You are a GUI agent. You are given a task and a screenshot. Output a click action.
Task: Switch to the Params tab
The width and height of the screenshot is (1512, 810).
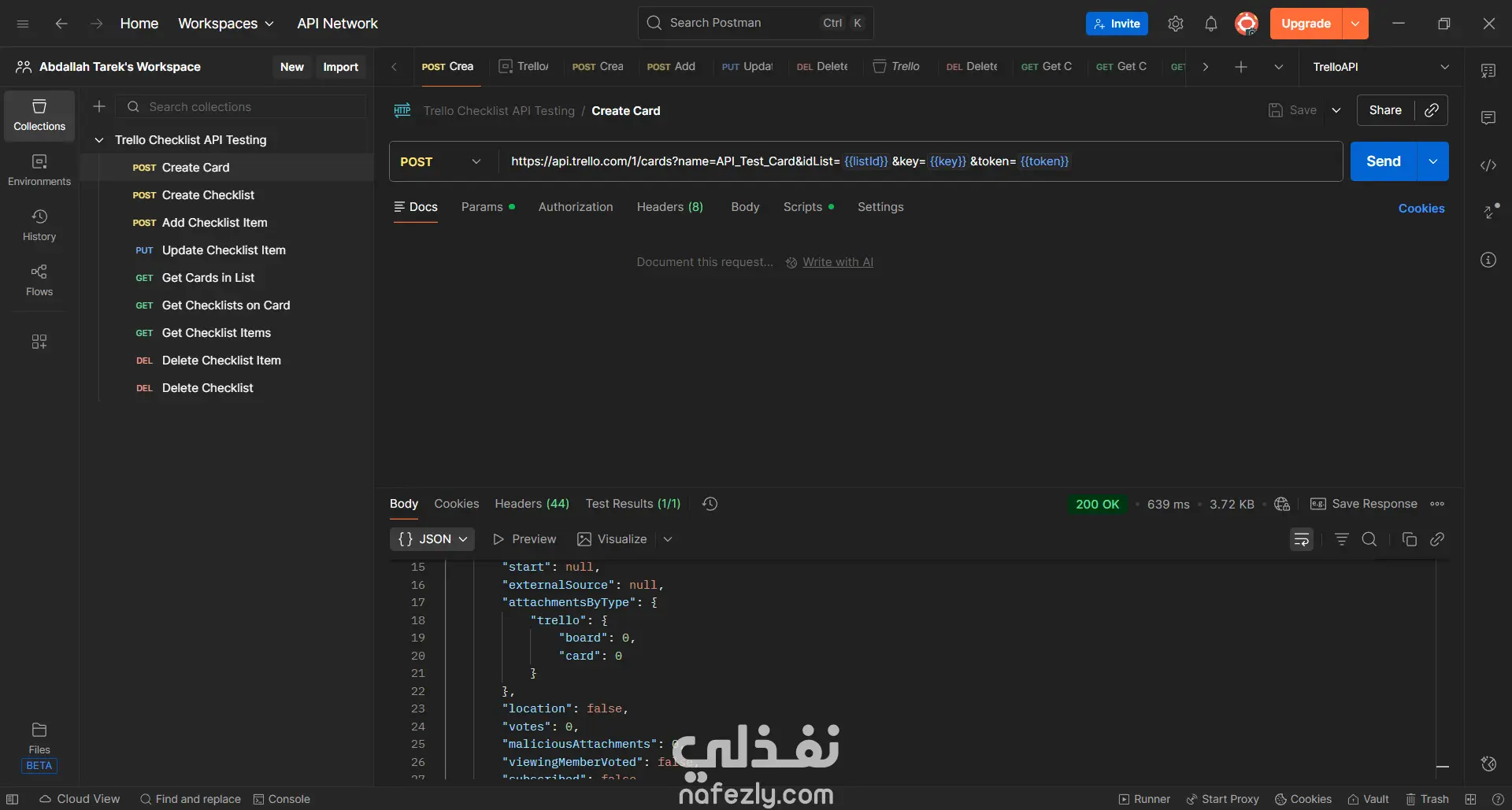[x=487, y=207]
